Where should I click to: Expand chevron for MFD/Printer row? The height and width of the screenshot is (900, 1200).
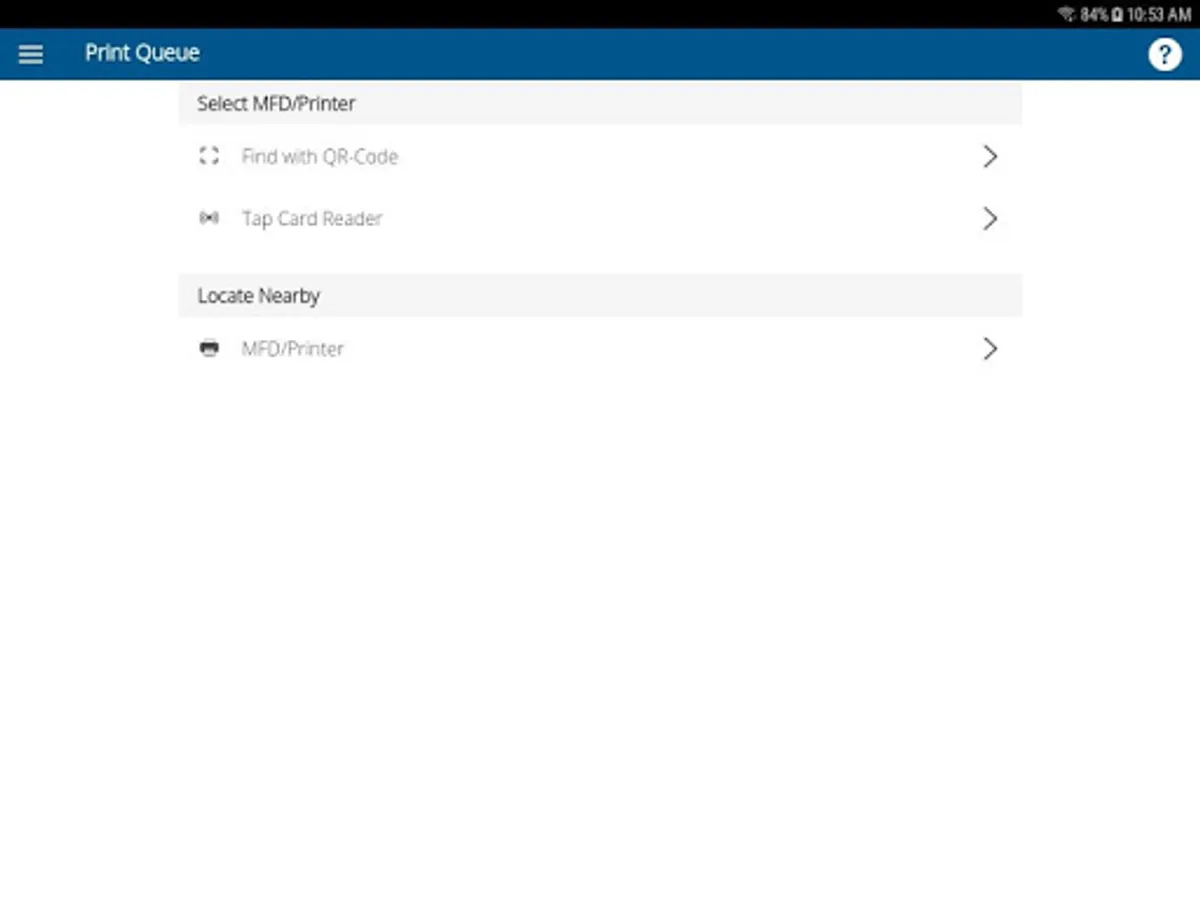(990, 348)
